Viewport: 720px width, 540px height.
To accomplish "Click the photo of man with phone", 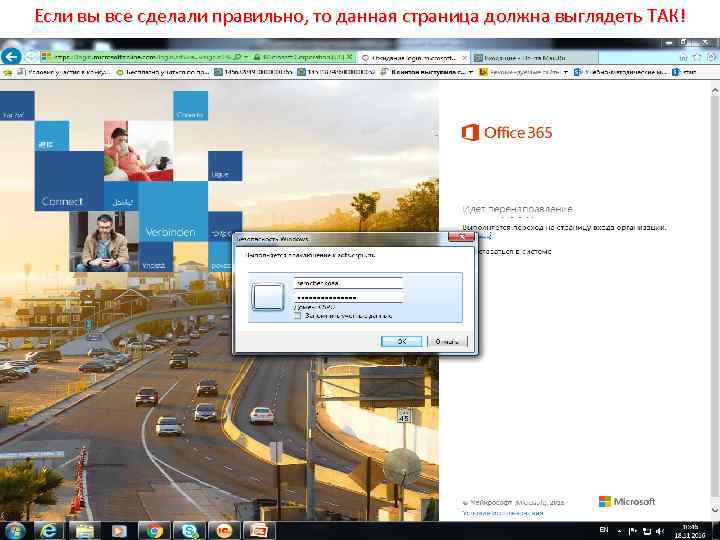I will 104,242.
